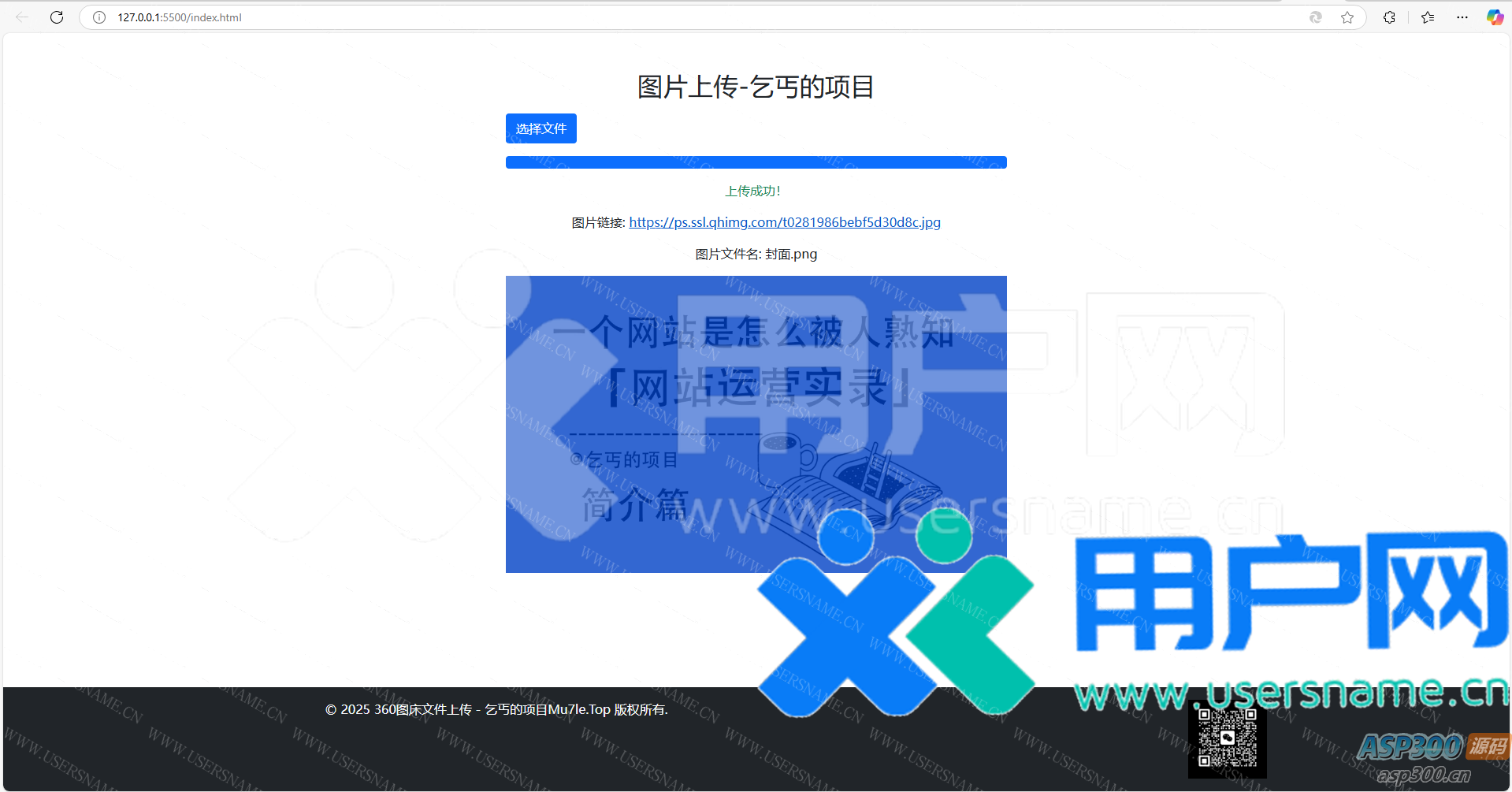The width and height of the screenshot is (1512, 792).
Task: Click the site information icon in address bar
Action: pyautogui.click(x=98, y=17)
